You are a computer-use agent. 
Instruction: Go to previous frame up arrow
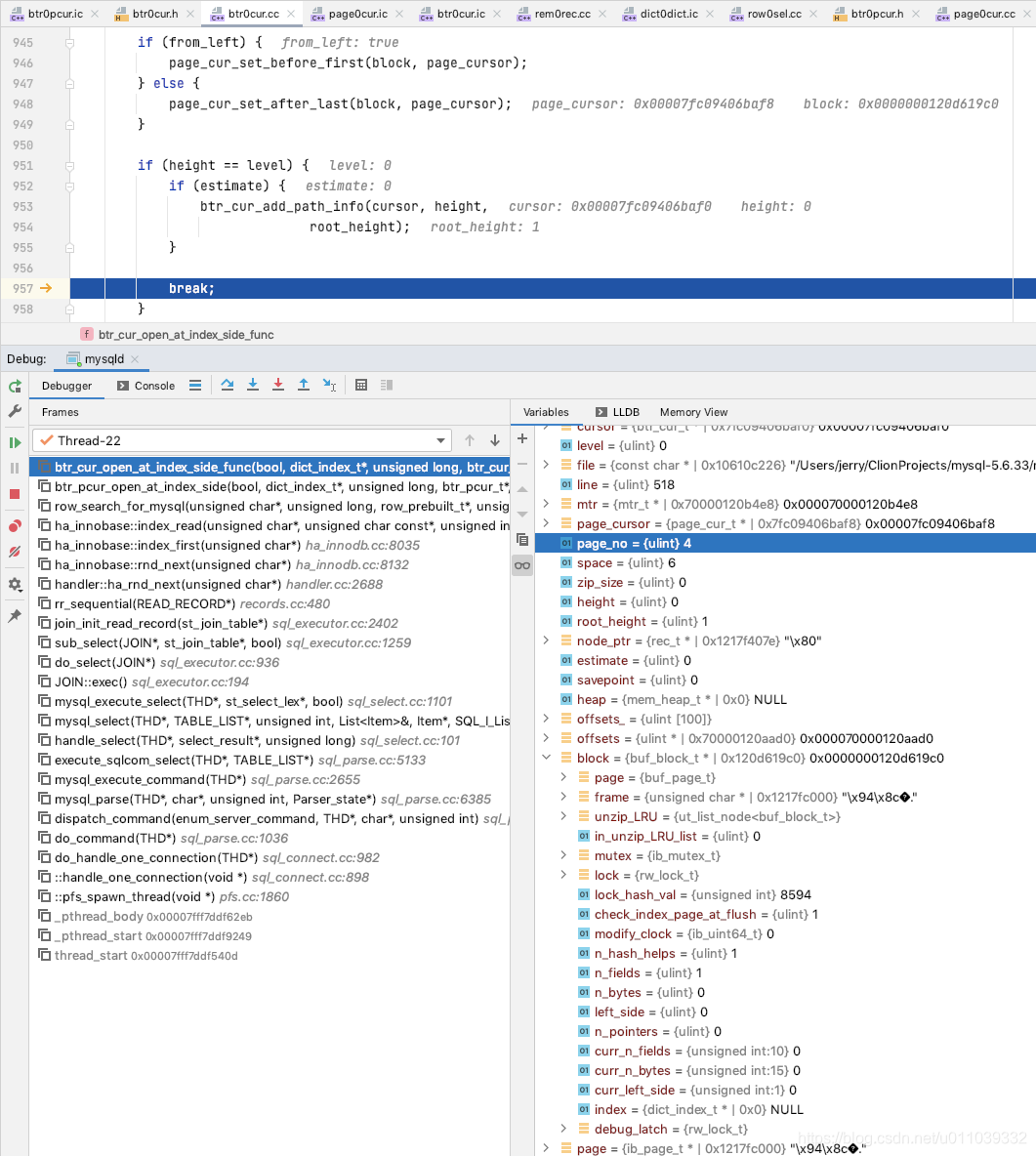click(470, 441)
